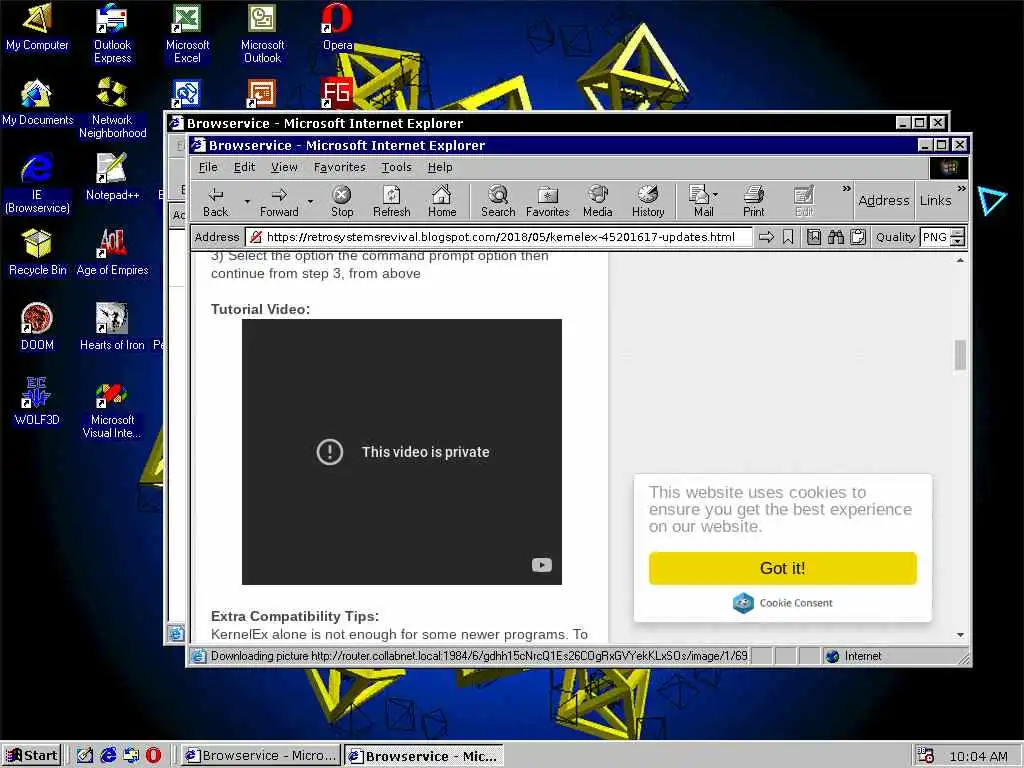Click the second Browservice taskbar window button

click(x=424, y=756)
